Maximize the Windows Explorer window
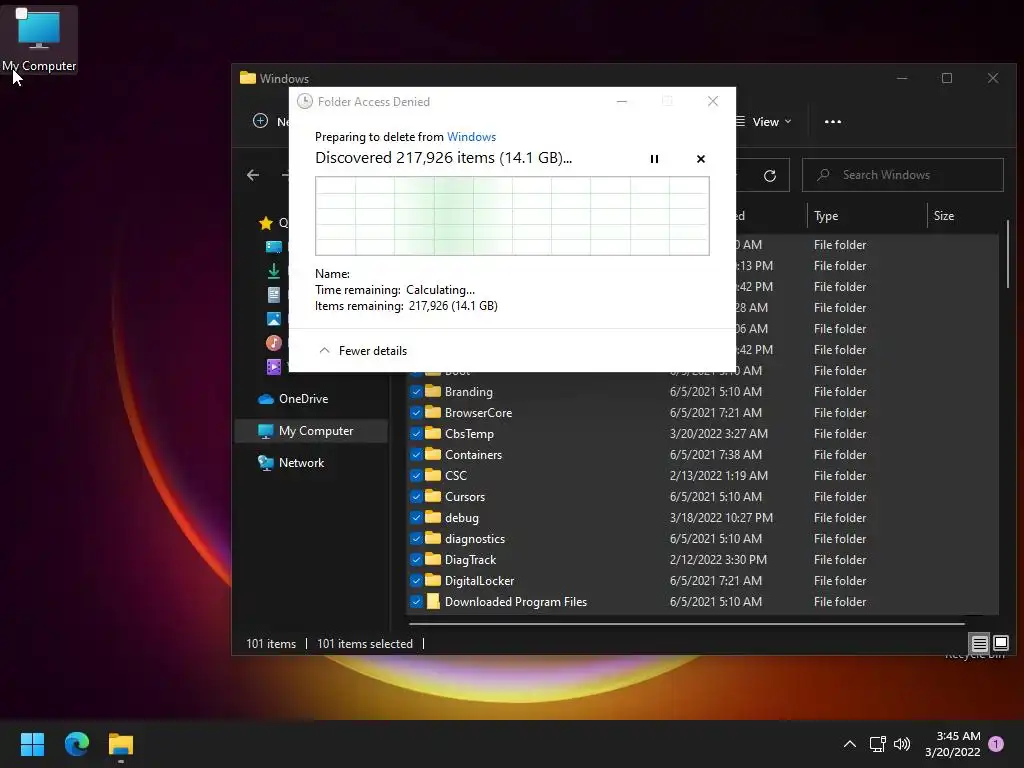 (x=947, y=78)
